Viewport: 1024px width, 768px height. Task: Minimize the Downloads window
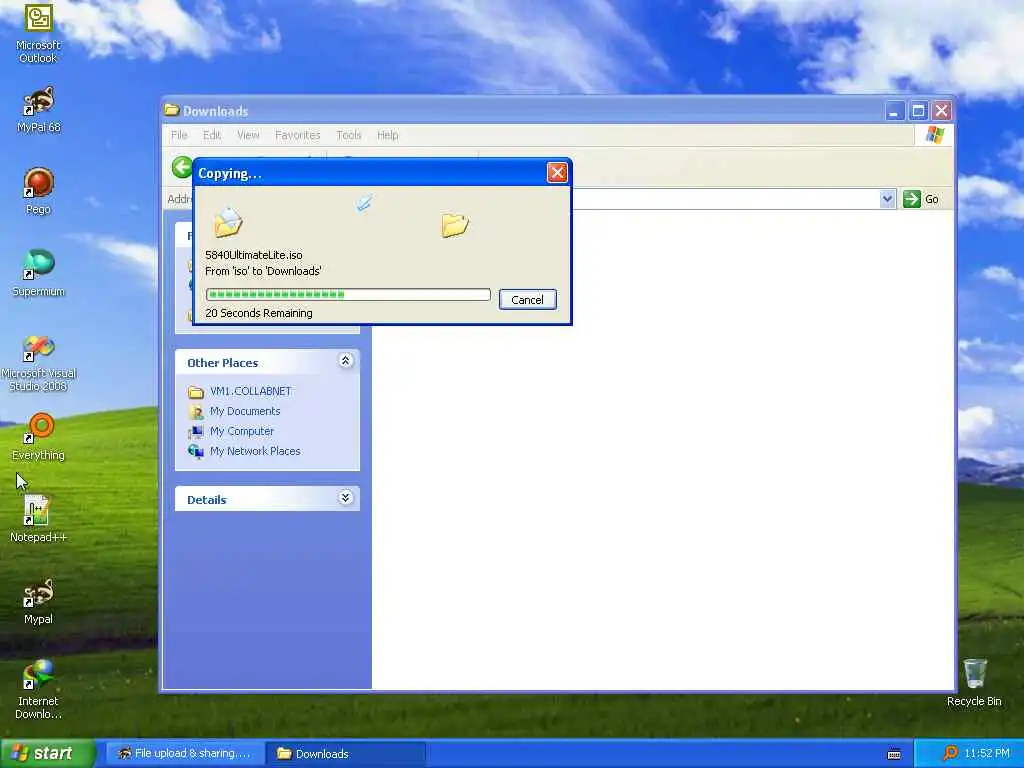894,111
